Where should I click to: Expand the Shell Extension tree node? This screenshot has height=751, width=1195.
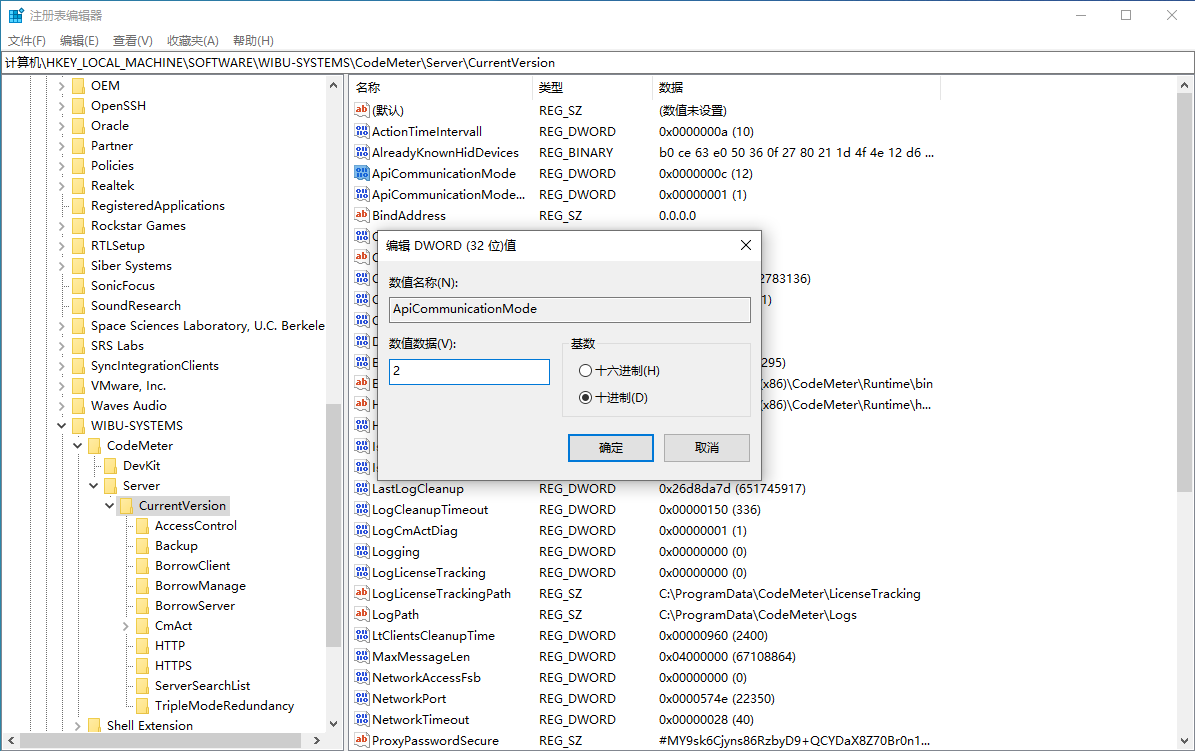78,726
